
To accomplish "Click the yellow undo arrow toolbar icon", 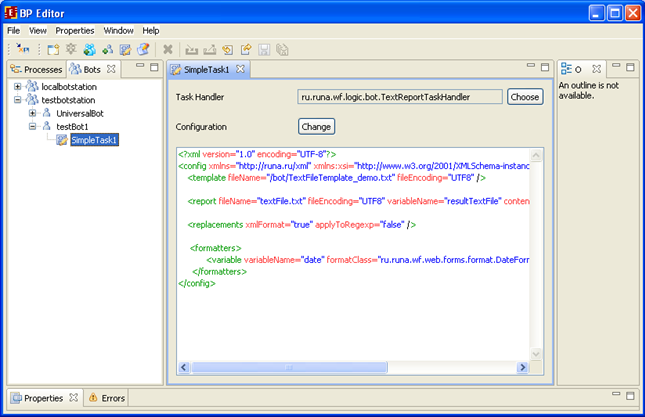I will click(228, 49).
